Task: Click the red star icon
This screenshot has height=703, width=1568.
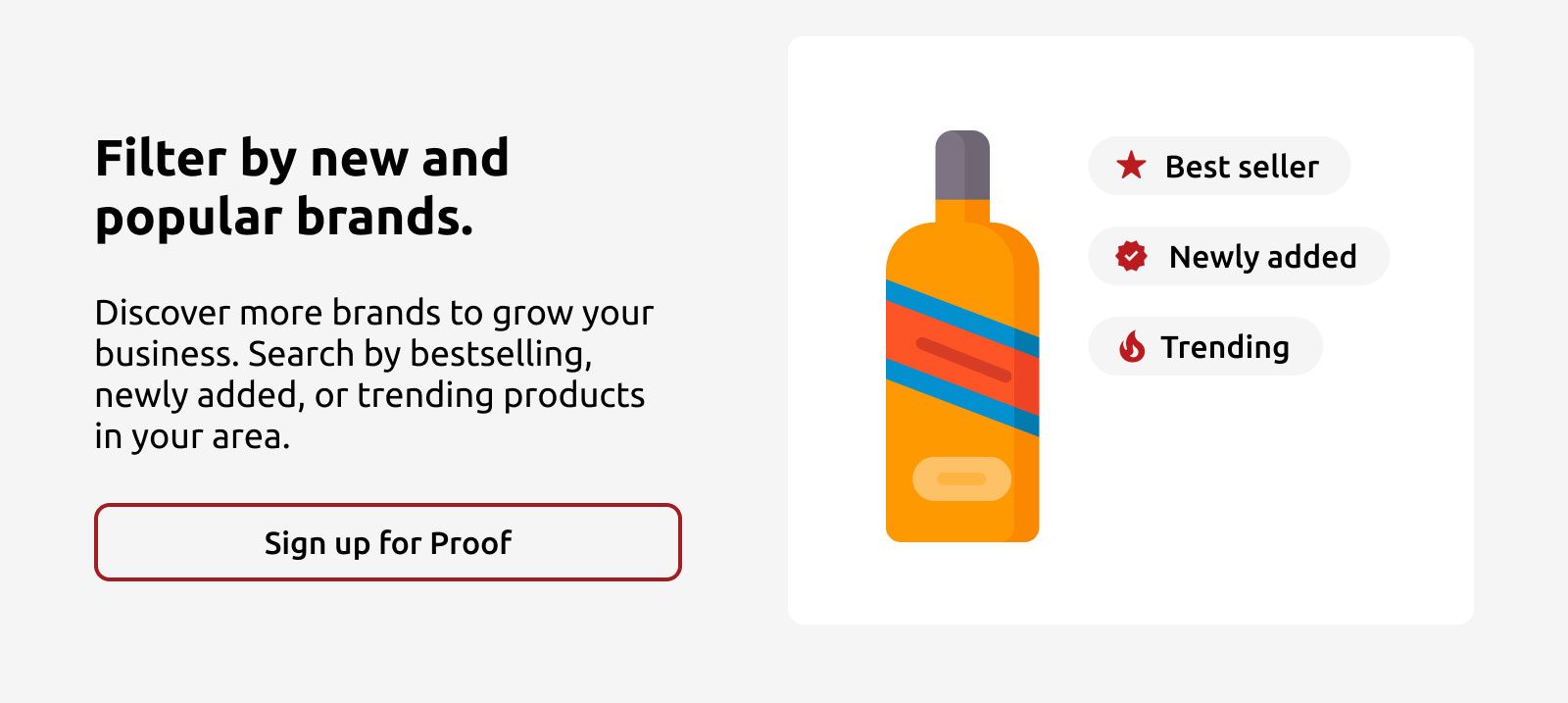Action: click(x=1131, y=166)
